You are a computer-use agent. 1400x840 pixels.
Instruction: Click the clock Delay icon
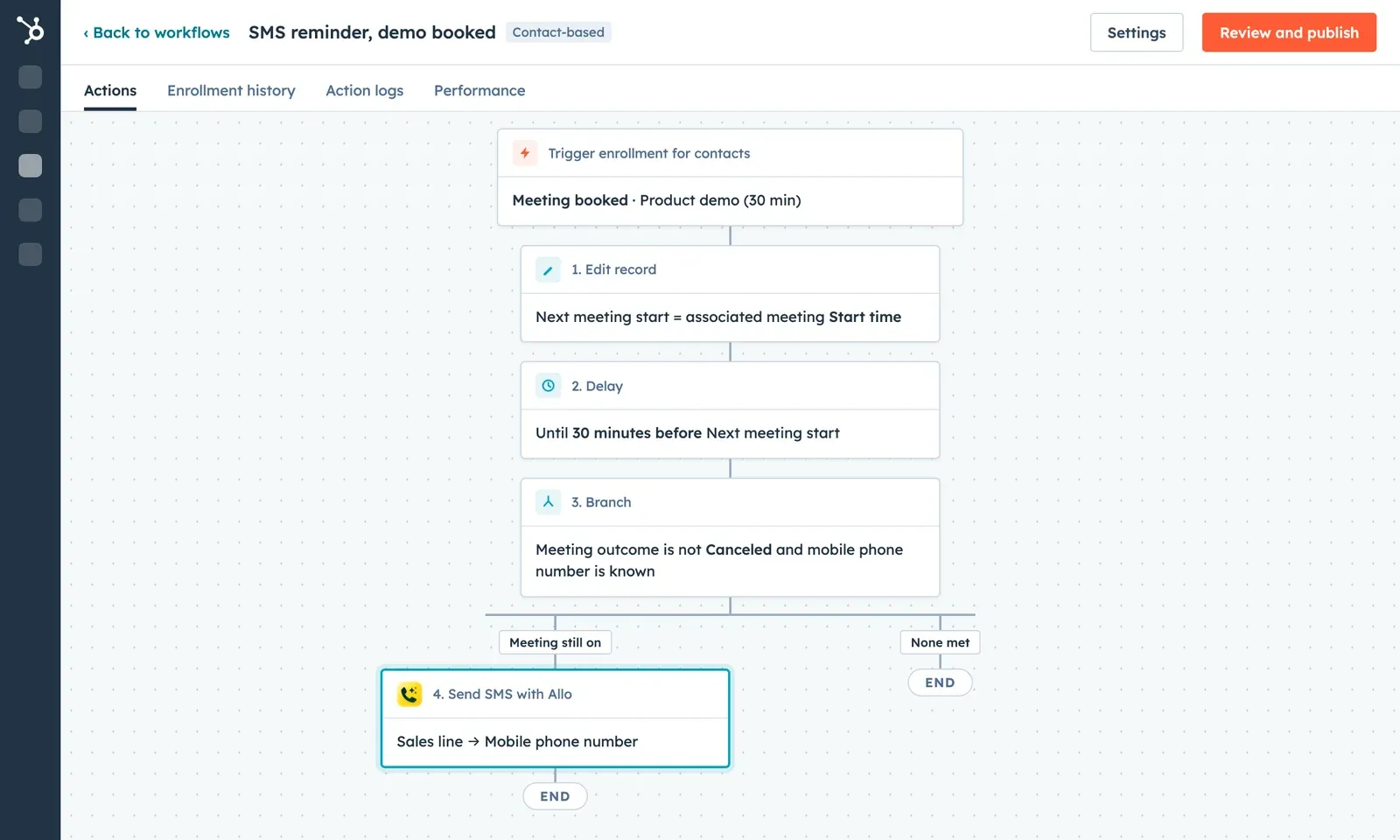548,386
